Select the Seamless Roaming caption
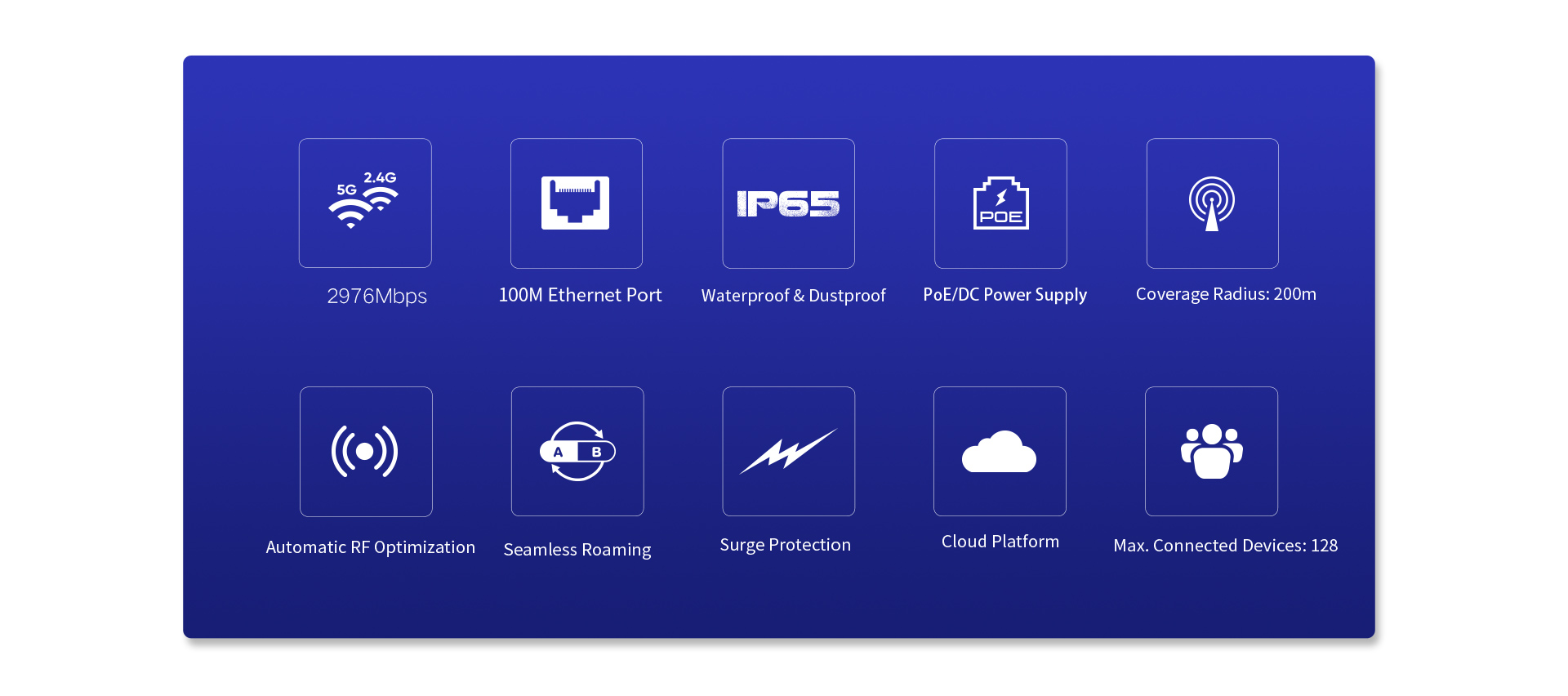 [x=577, y=550]
